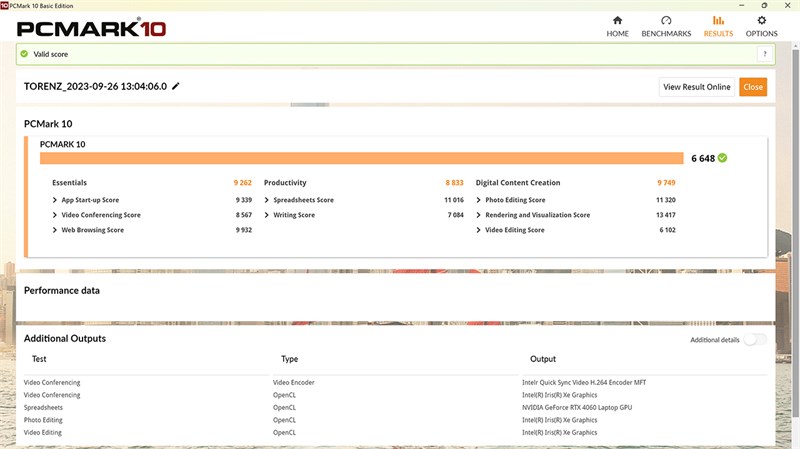Click the Video Encoder type cell

293,382
